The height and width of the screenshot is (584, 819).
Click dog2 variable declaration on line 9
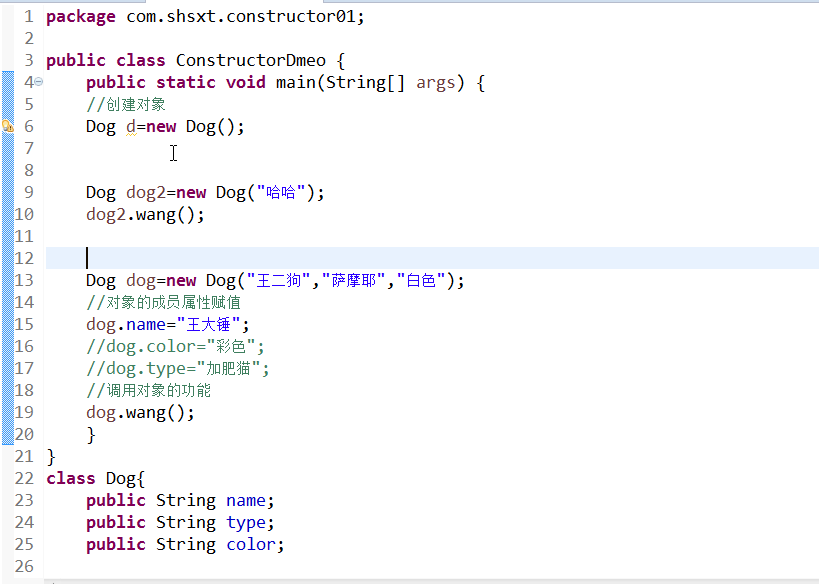146,193
